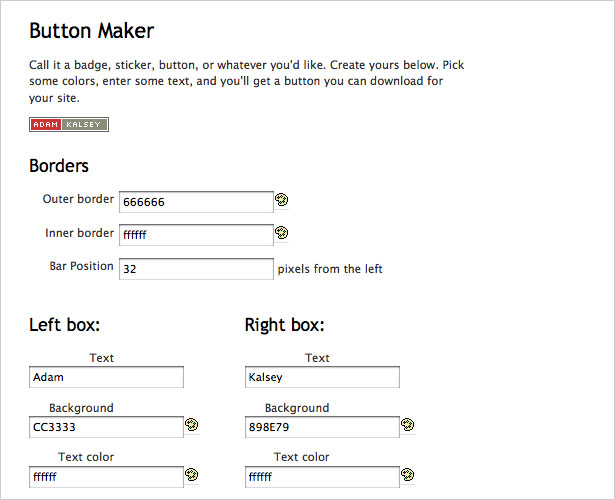Viewport: 615px width, 500px height.
Task: Click the Left box Text field Adam
Action: 106,377
